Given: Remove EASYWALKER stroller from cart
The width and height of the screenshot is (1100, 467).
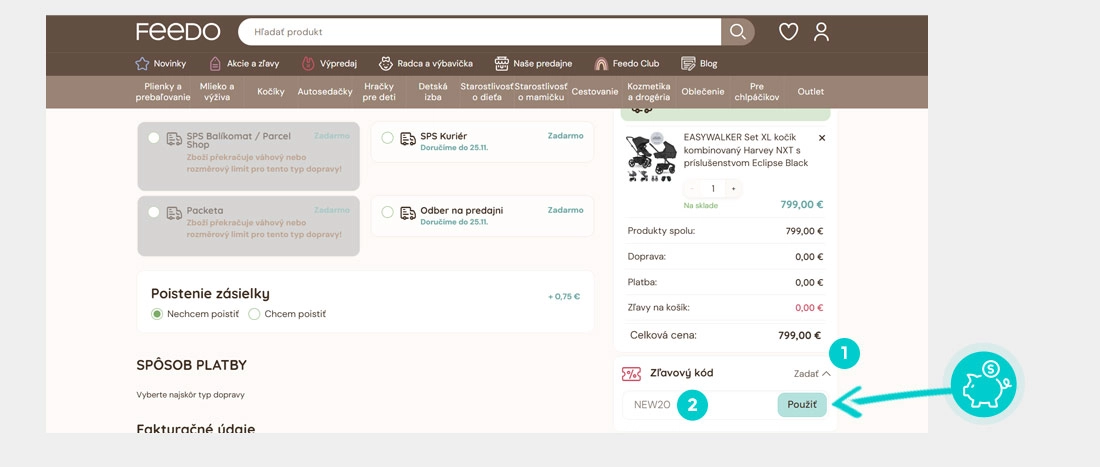Looking at the screenshot, I should point(822,138).
